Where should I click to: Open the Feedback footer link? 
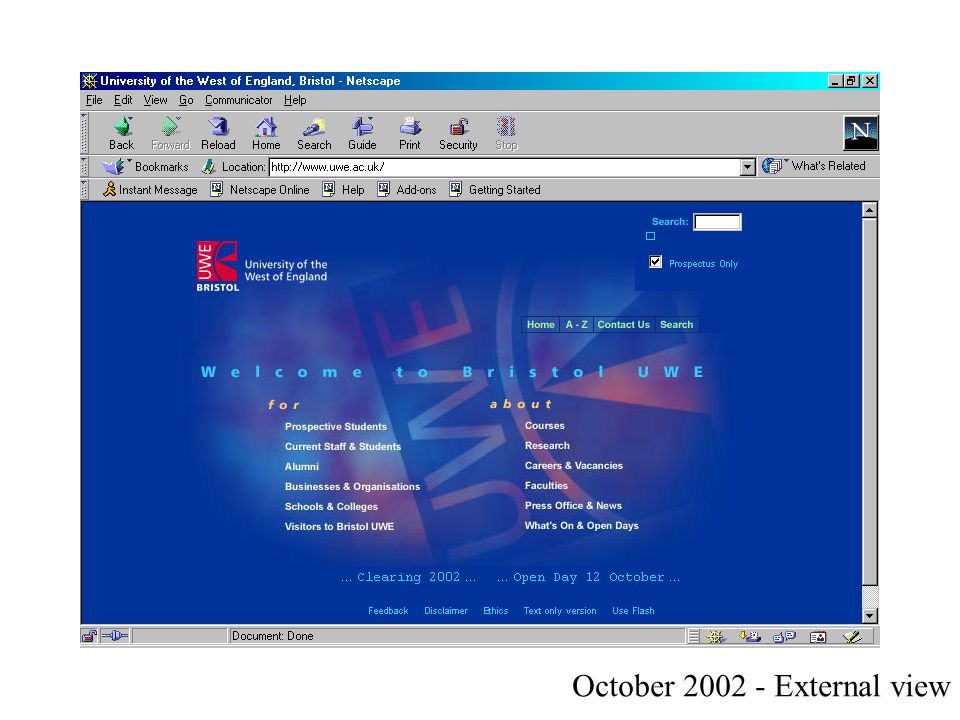388,611
